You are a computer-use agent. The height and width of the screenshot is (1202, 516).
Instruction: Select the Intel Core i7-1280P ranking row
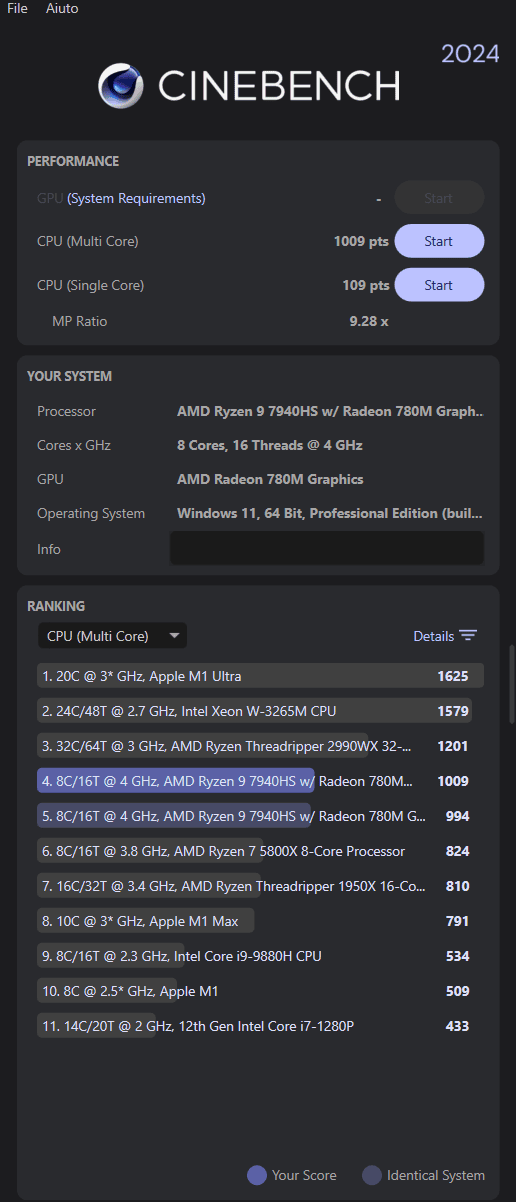260,1026
